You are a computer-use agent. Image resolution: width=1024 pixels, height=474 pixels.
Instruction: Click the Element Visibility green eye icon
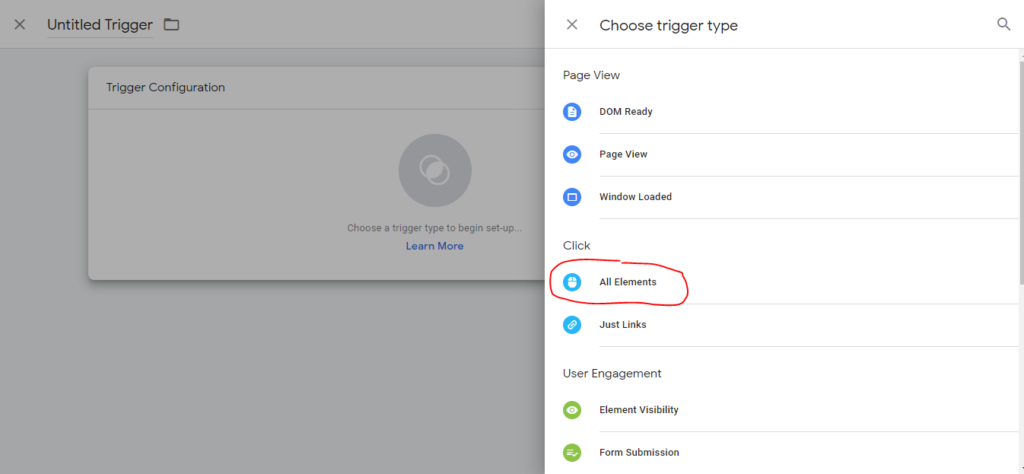tap(572, 410)
